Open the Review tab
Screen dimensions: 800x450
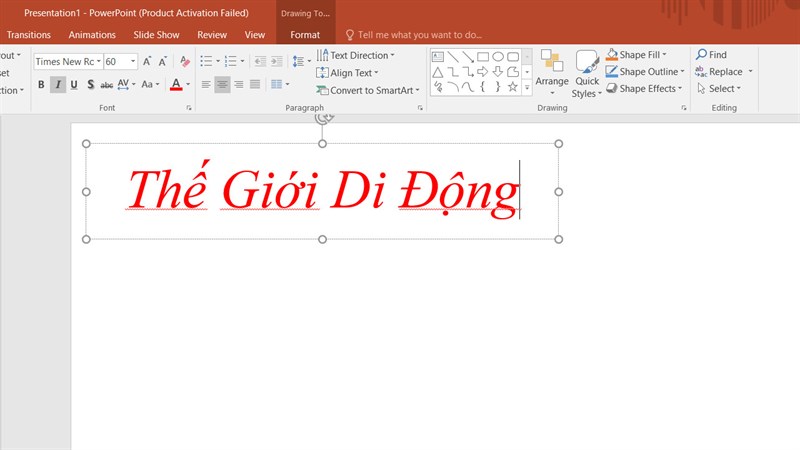click(x=212, y=35)
